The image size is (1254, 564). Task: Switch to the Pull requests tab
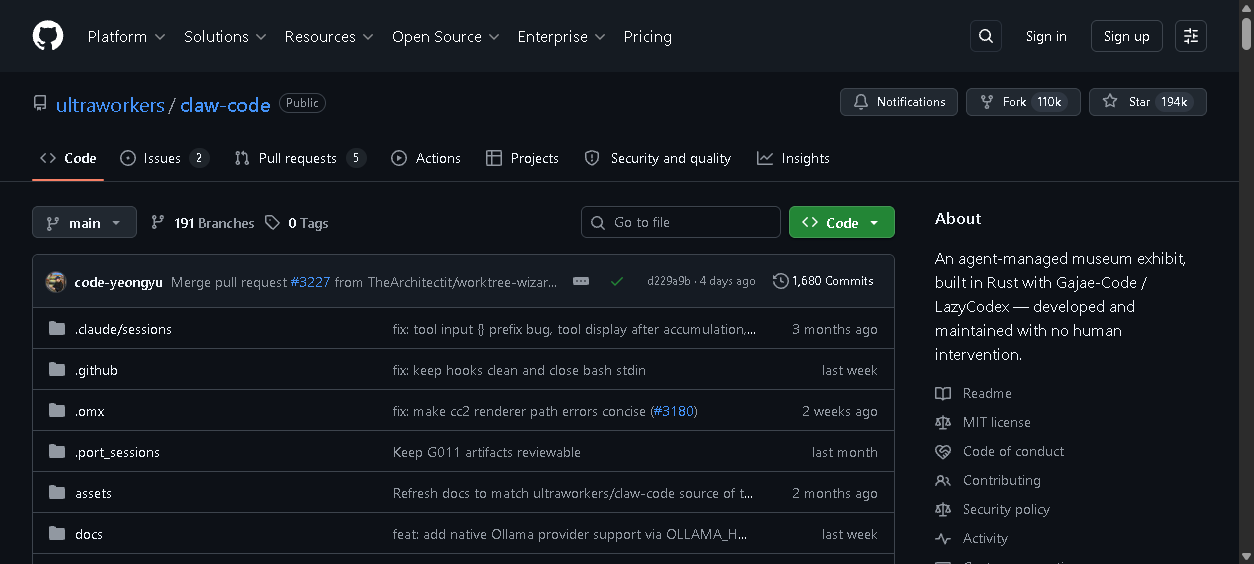pyautogui.click(x=300, y=158)
